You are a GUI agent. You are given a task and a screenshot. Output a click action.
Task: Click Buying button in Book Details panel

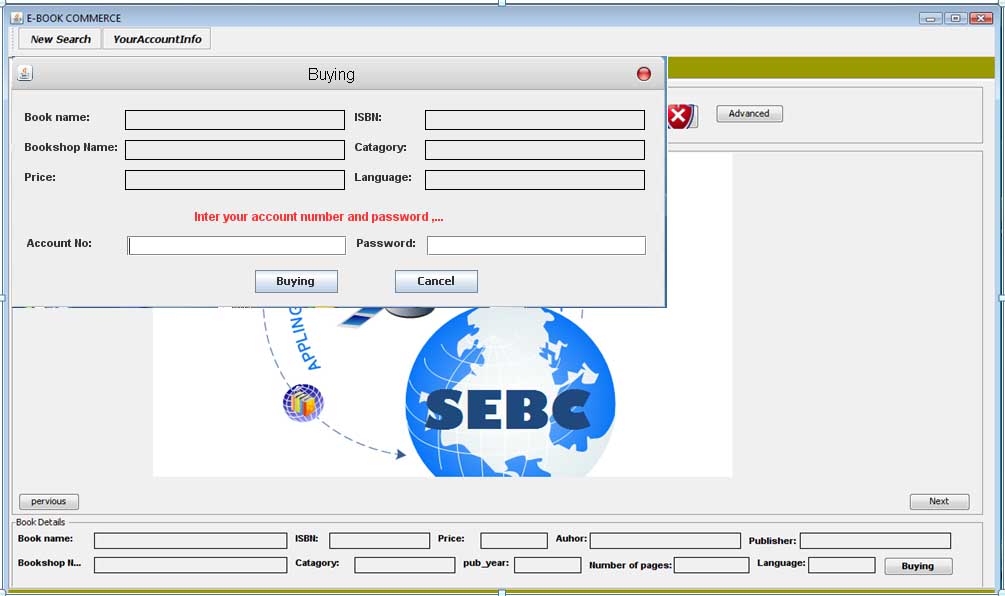click(x=918, y=566)
